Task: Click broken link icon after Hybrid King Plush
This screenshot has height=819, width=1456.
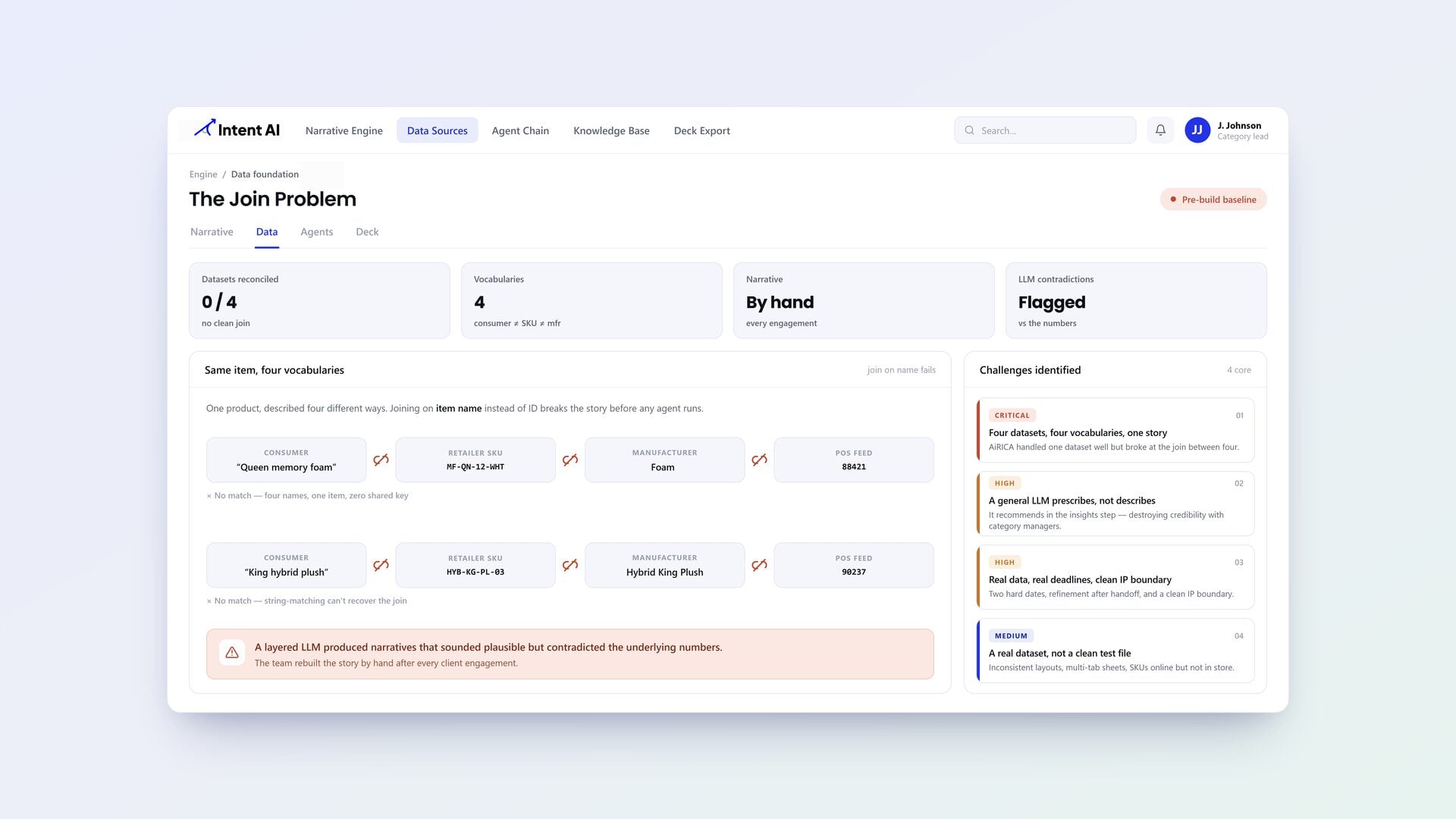Action: [759, 565]
